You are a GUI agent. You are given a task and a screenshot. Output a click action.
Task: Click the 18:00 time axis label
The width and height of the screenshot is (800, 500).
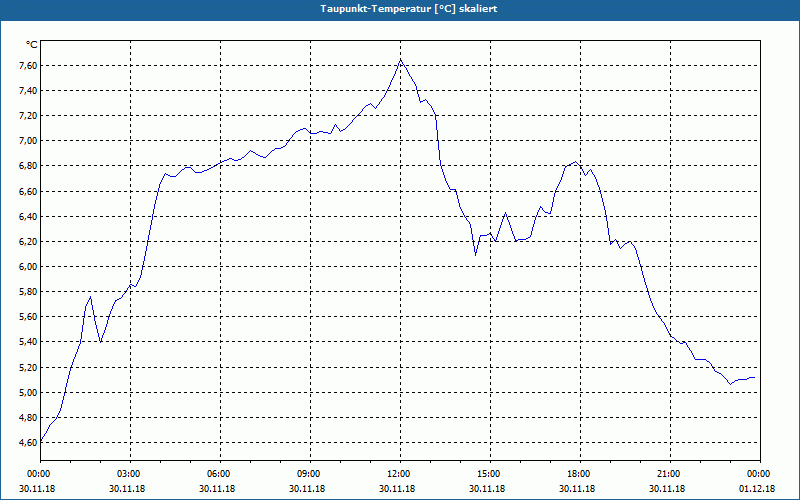(x=580, y=474)
